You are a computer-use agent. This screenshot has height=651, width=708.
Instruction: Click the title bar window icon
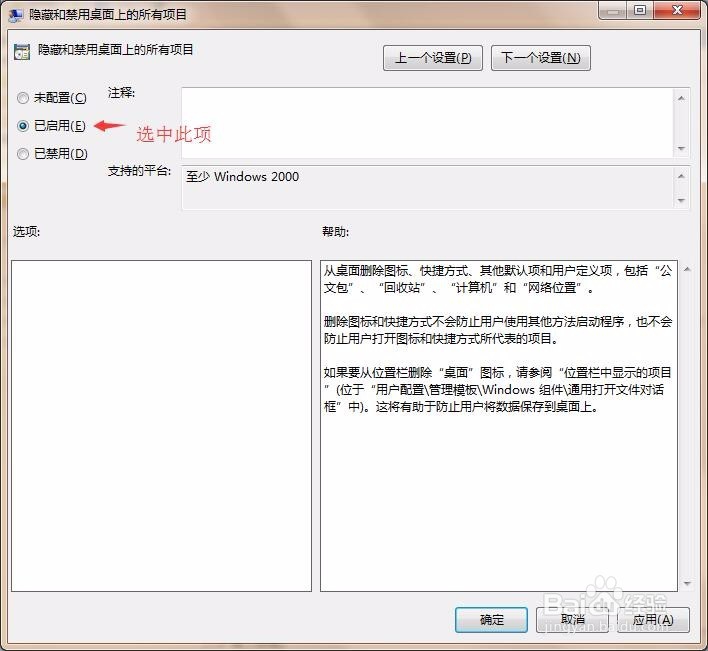click(x=16, y=15)
